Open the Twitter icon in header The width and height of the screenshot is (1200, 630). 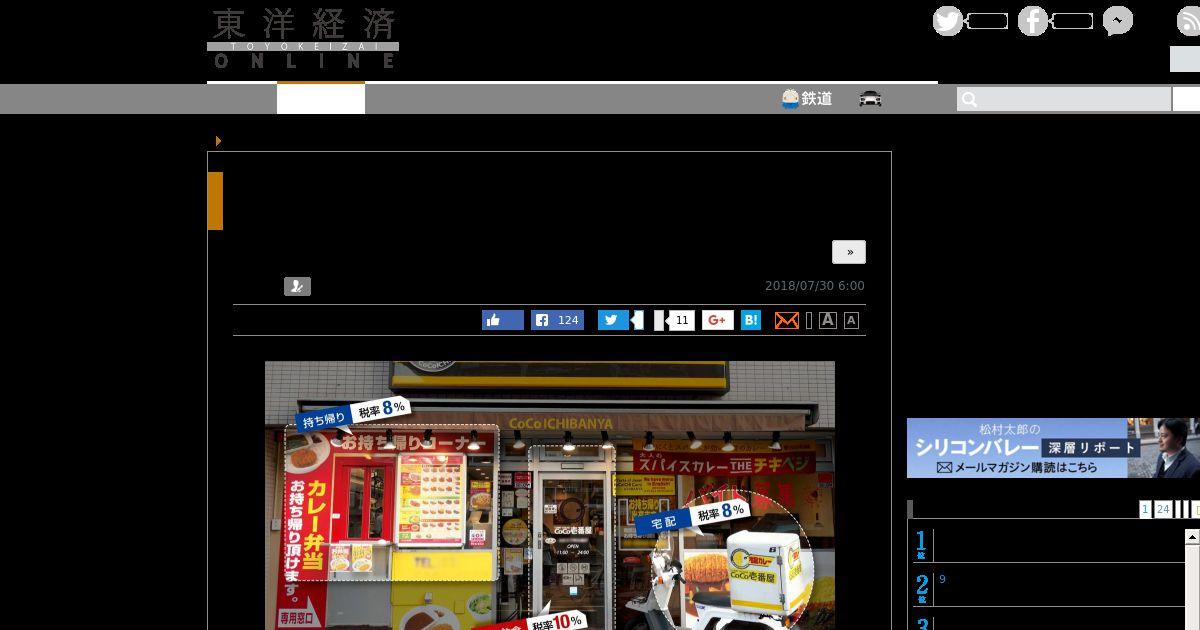(948, 21)
